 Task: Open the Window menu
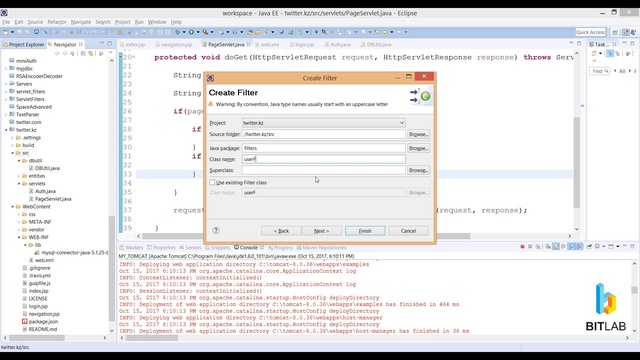[157, 22]
